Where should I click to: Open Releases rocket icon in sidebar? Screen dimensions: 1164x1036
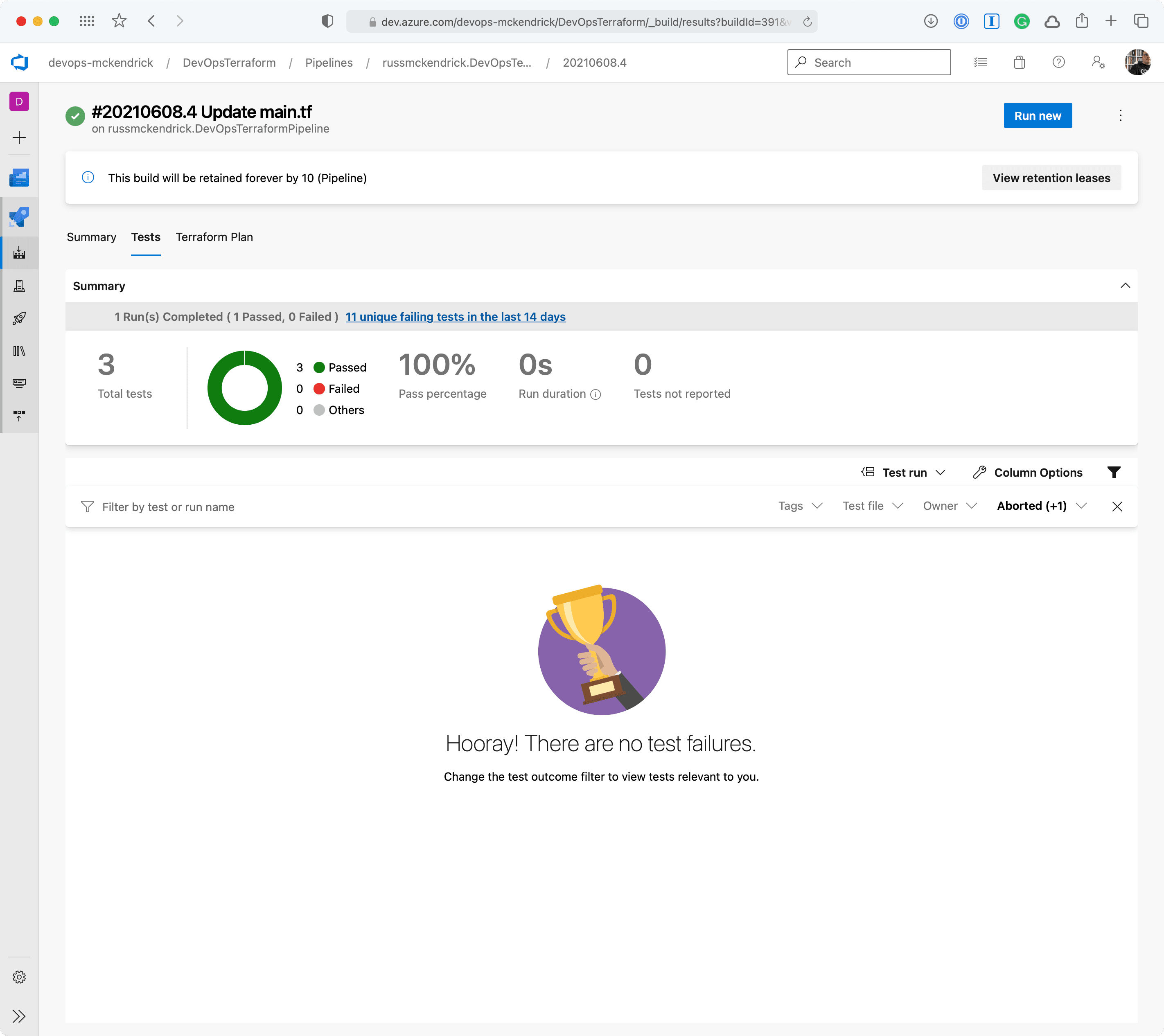coord(19,318)
